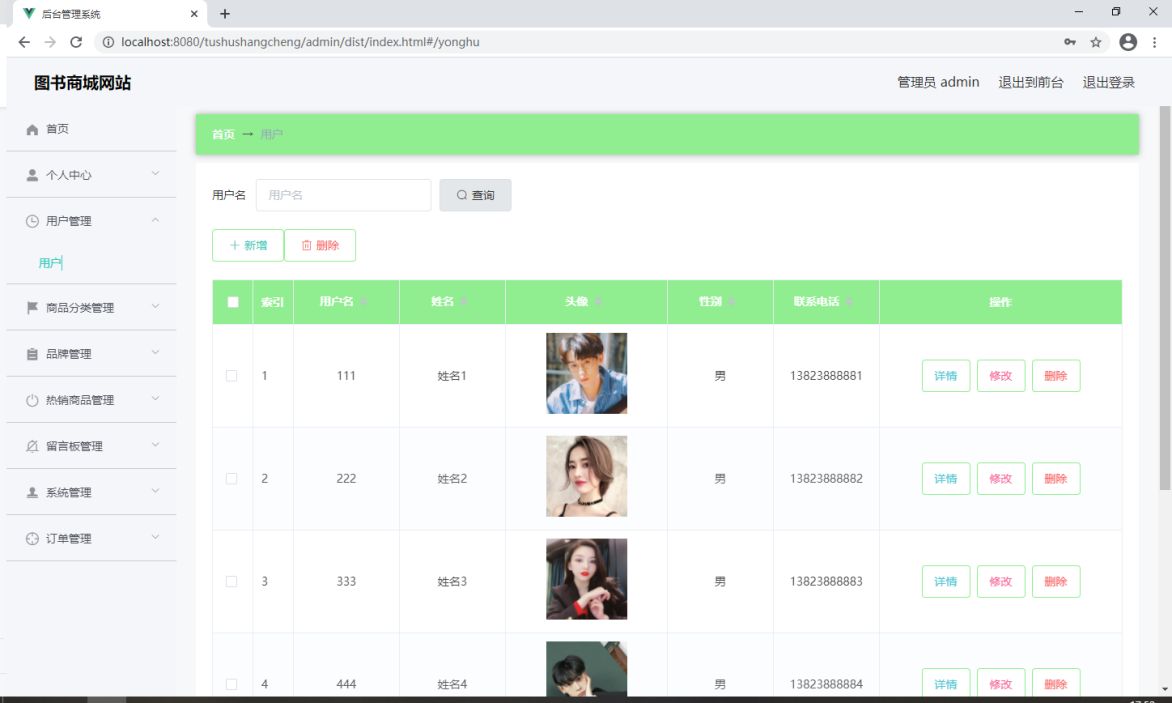Check the row checkbox for user 333

click(x=232, y=581)
